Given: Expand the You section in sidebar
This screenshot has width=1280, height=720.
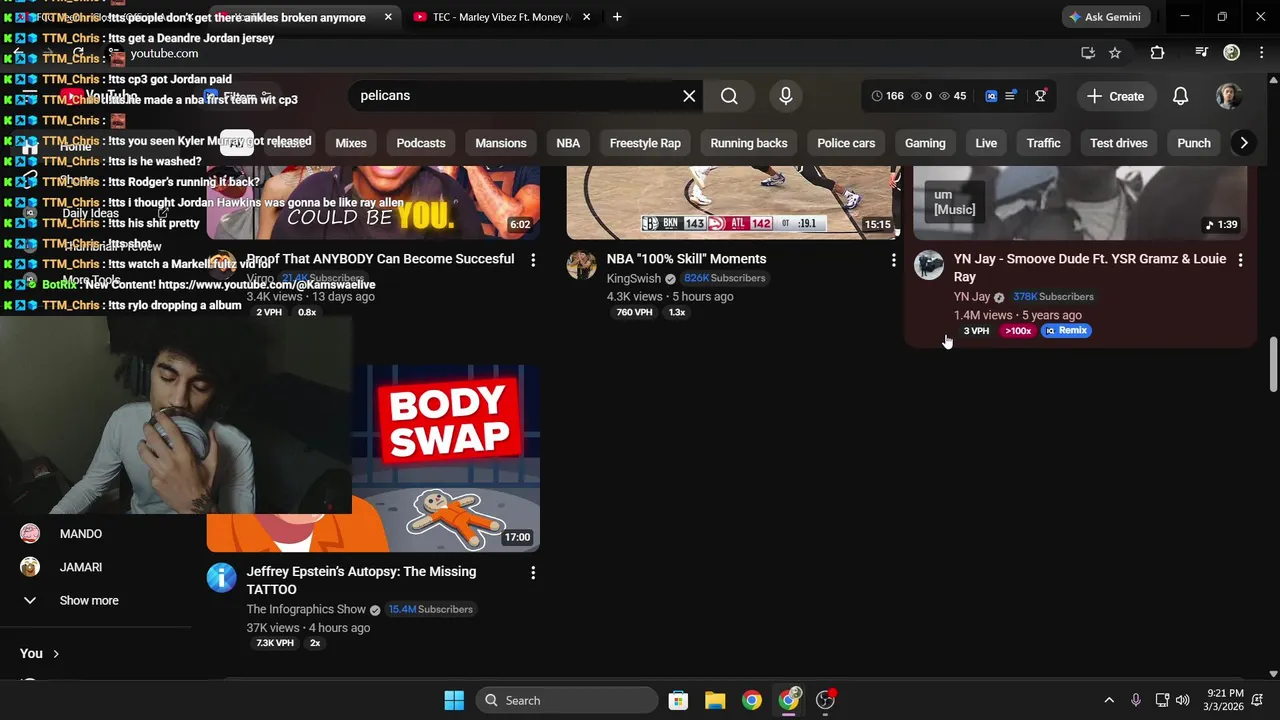Looking at the screenshot, I should tap(40, 654).
